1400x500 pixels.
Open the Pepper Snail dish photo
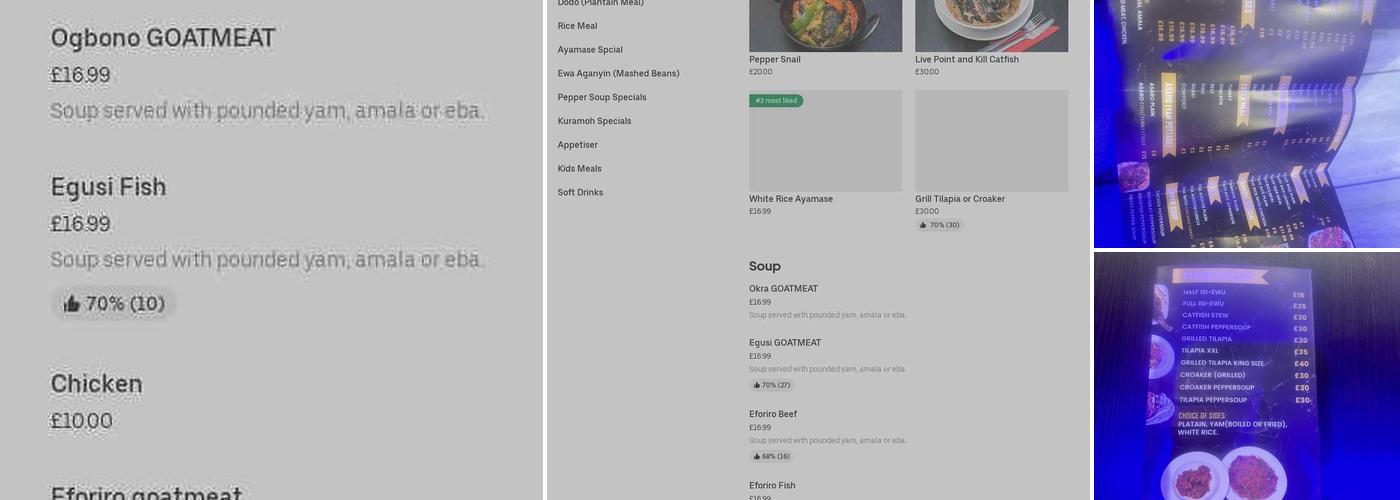825,25
